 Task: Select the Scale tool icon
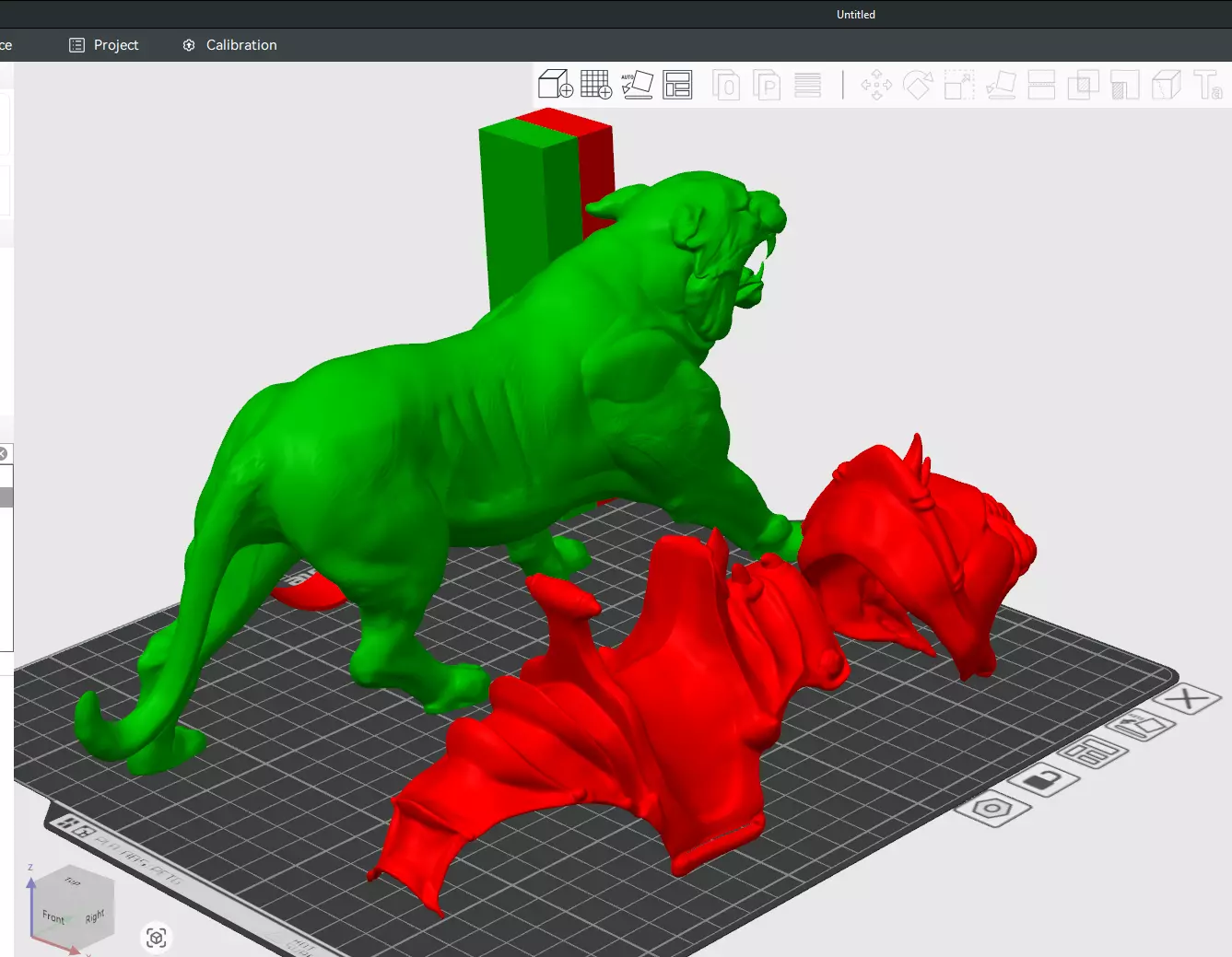959,85
